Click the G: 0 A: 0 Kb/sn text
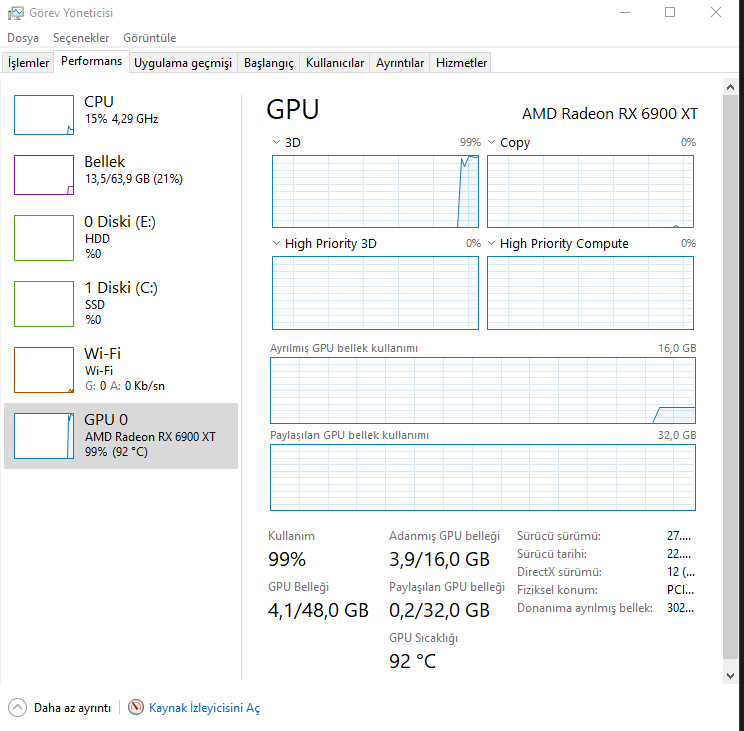The height and width of the screenshot is (731, 744). (125, 386)
